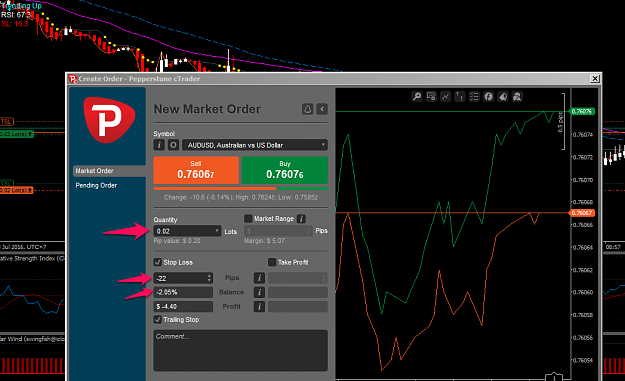Click the zoom magnifier icon above the tick chart
Viewport: 625px width, 381px height.
(x=417, y=96)
